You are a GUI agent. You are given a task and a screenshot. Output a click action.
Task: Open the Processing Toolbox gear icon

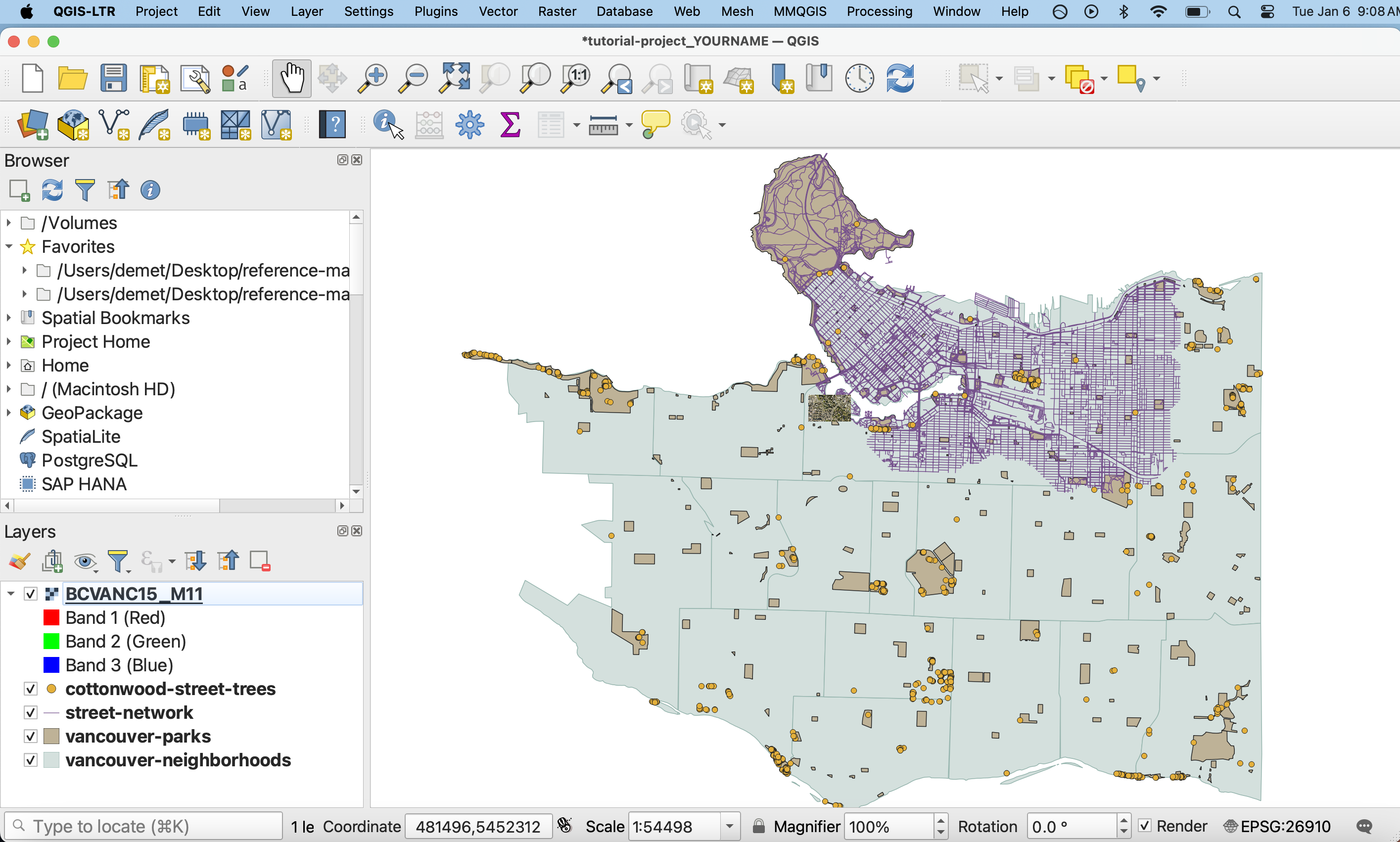(469, 124)
